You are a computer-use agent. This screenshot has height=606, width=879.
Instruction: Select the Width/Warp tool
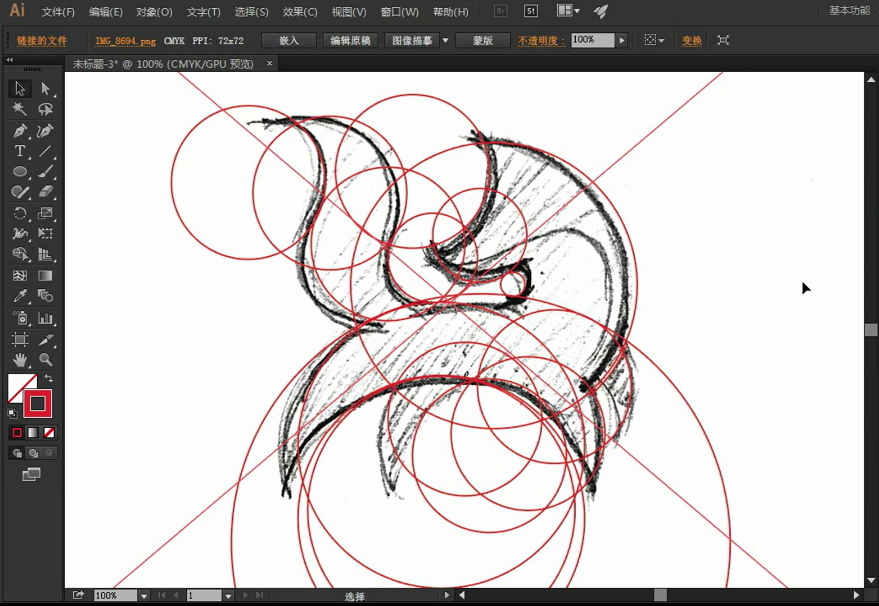(x=20, y=233)
